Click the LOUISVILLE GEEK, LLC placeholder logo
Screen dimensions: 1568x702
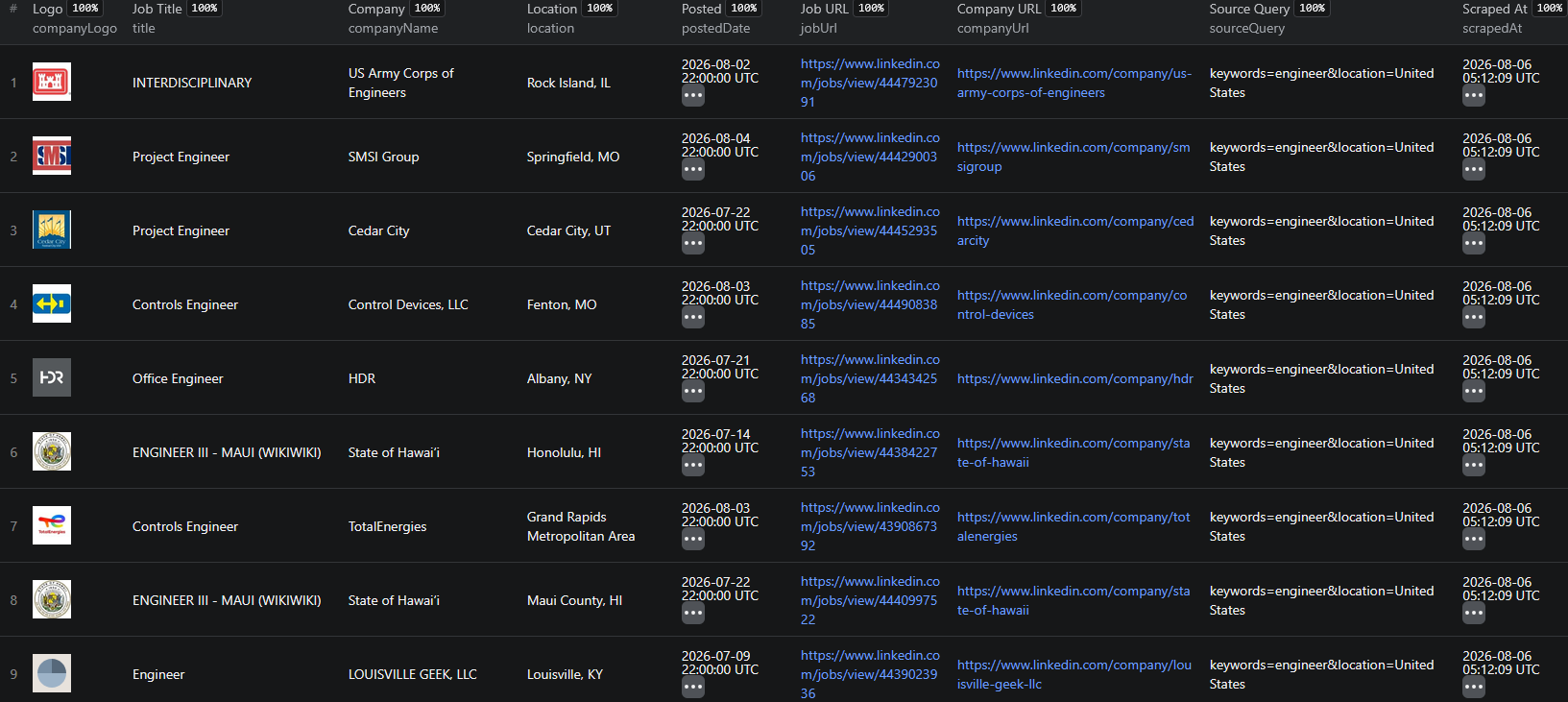(52, 673)
